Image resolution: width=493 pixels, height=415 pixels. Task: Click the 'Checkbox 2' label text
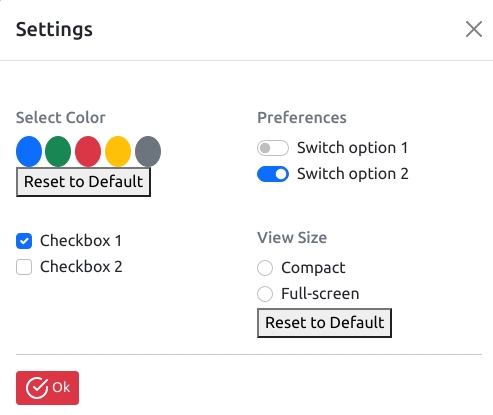81,267
